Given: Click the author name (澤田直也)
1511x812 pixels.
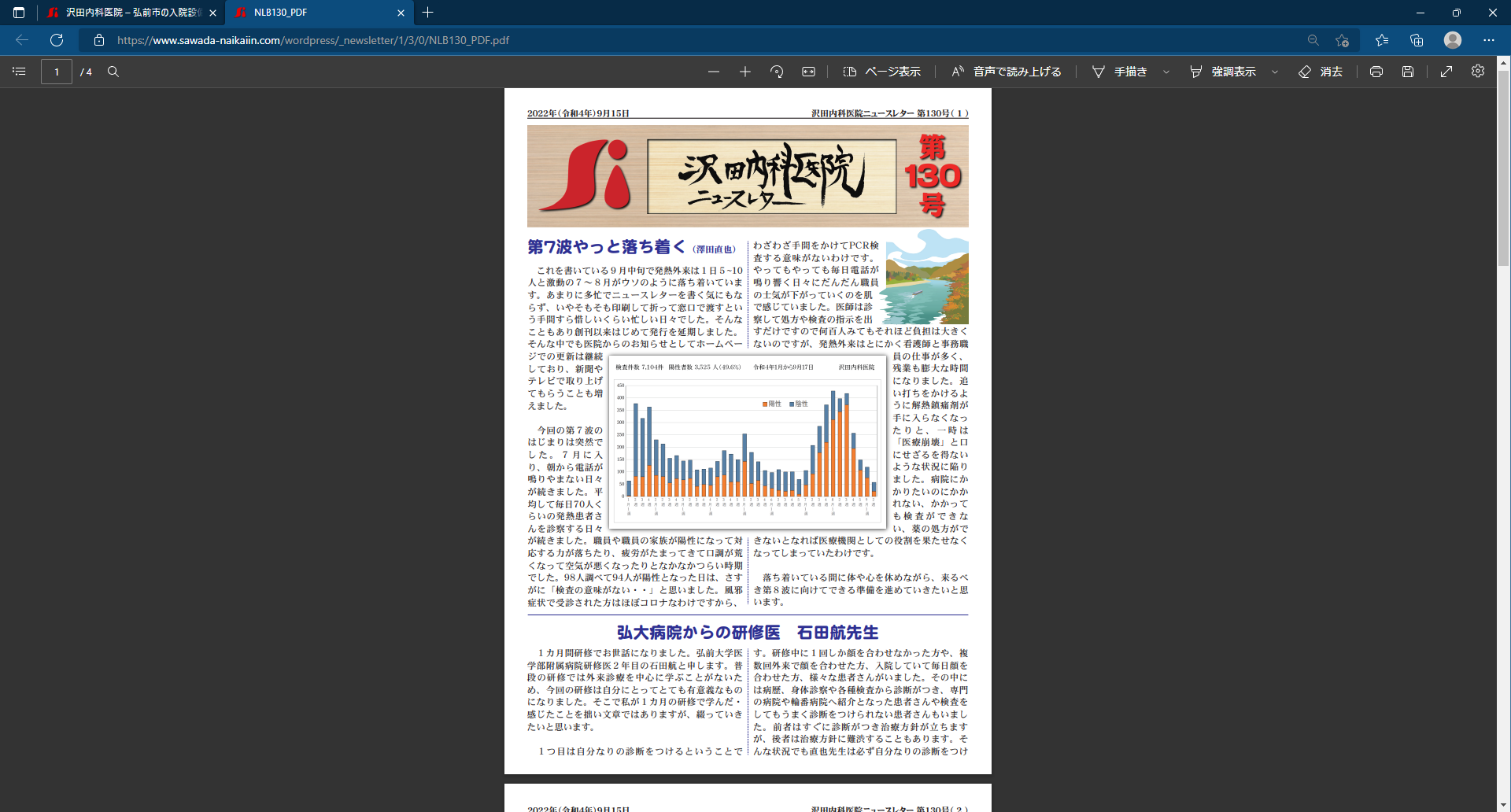Looking at the screenshot, I should [714, 249].
